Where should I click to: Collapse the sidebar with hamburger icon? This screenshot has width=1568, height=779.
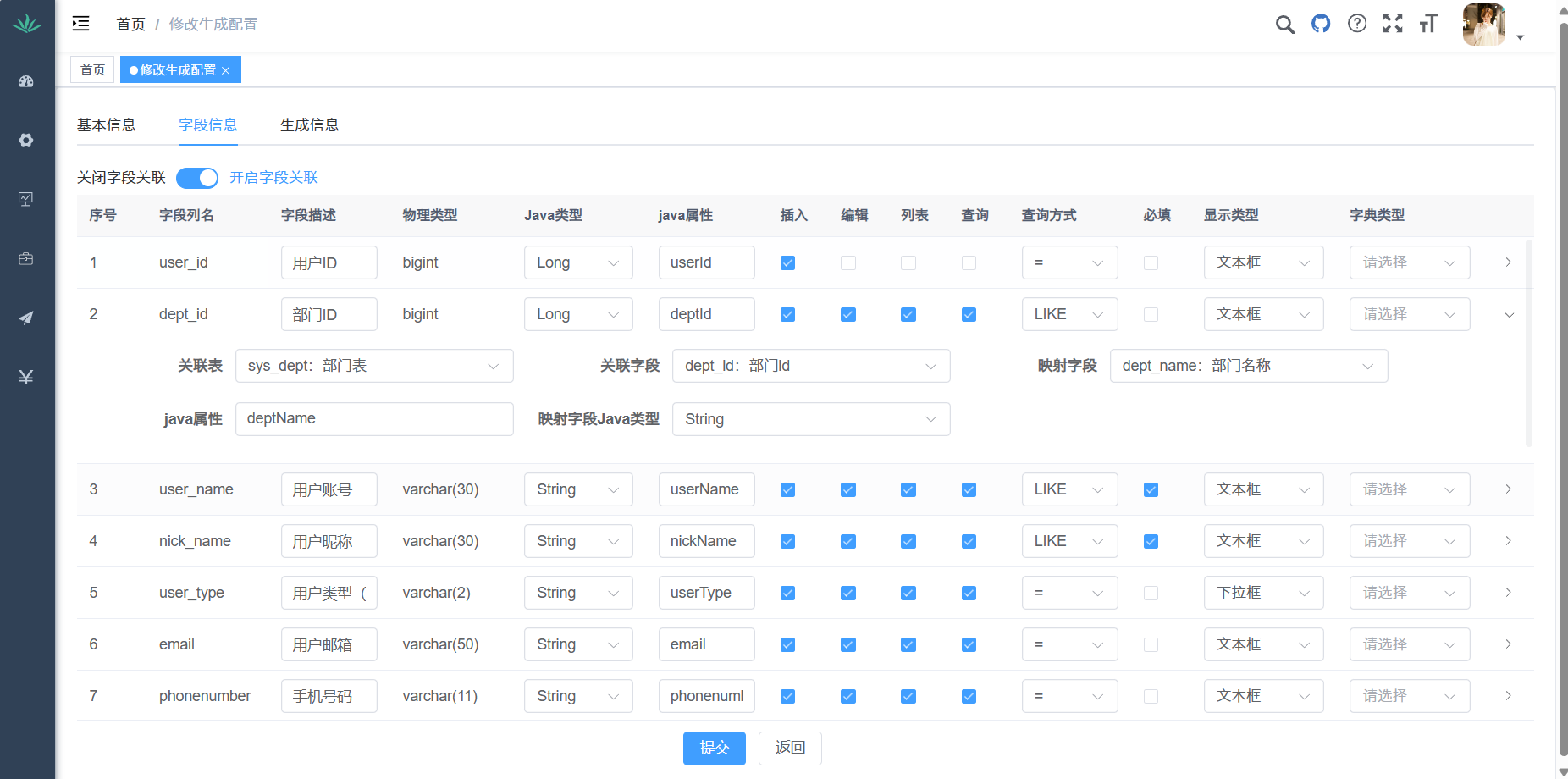tap(81, 24)
